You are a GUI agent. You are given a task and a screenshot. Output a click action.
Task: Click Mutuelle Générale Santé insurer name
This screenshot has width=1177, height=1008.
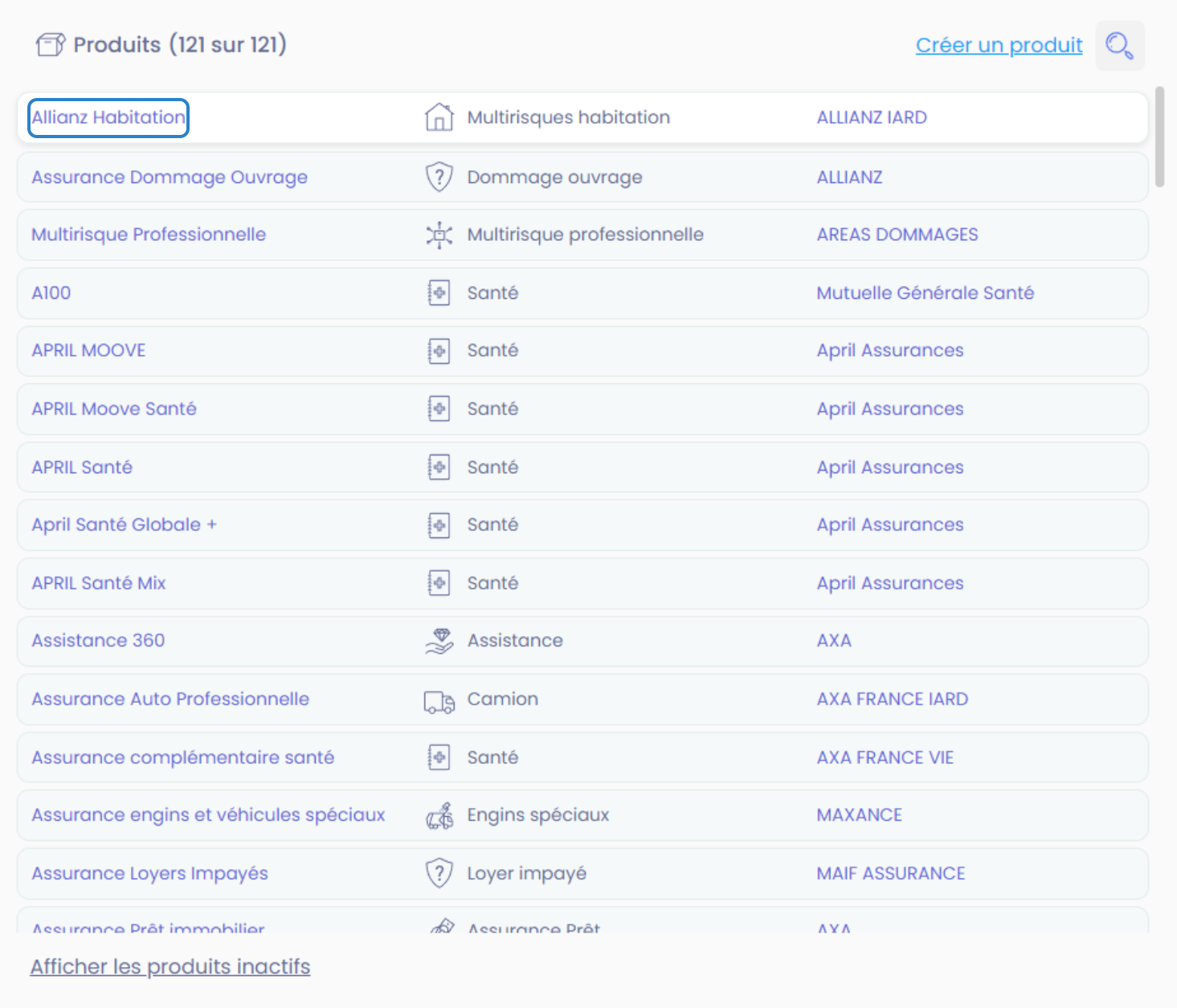(926, 293)
